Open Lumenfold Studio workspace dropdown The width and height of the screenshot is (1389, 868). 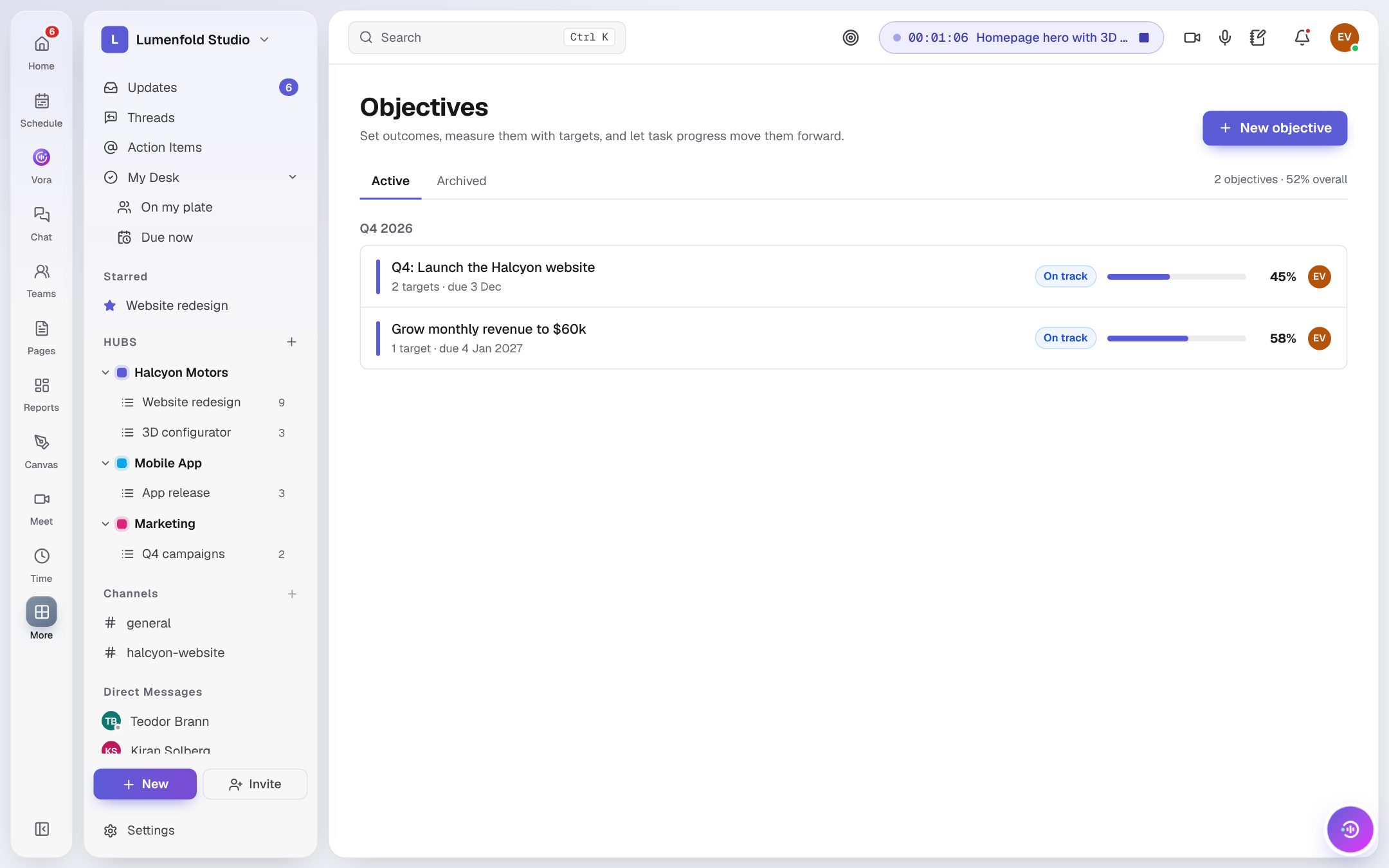click(x=186, y=39)
